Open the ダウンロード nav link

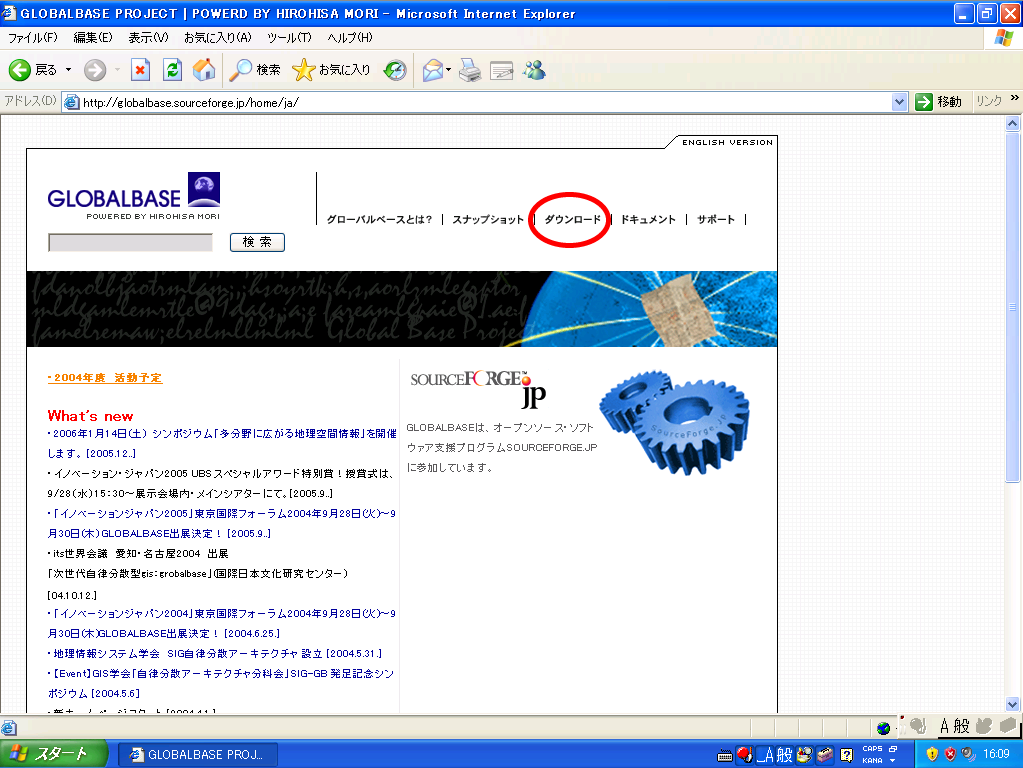[572, 219]
